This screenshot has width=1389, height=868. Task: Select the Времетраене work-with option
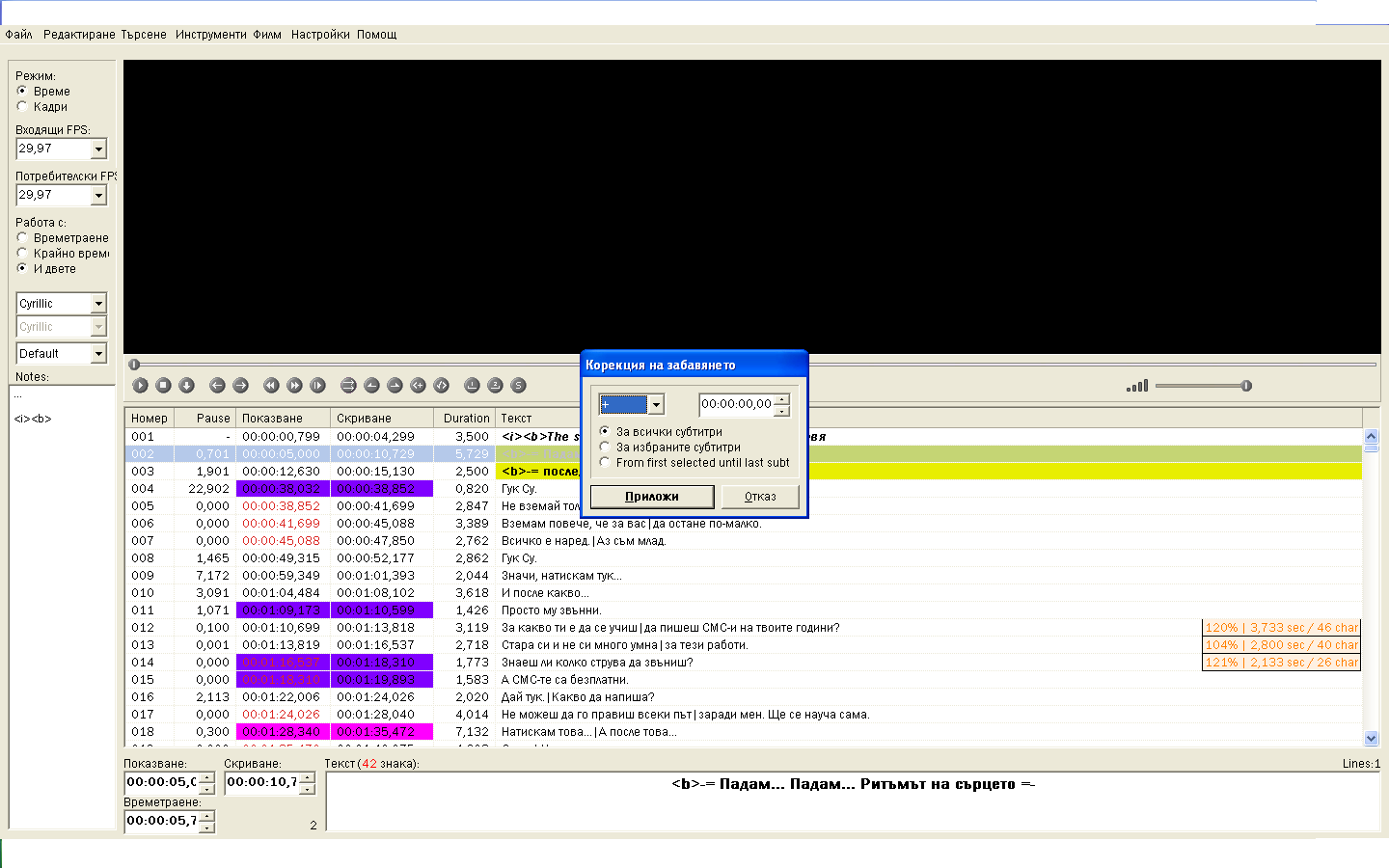[22, 237]
